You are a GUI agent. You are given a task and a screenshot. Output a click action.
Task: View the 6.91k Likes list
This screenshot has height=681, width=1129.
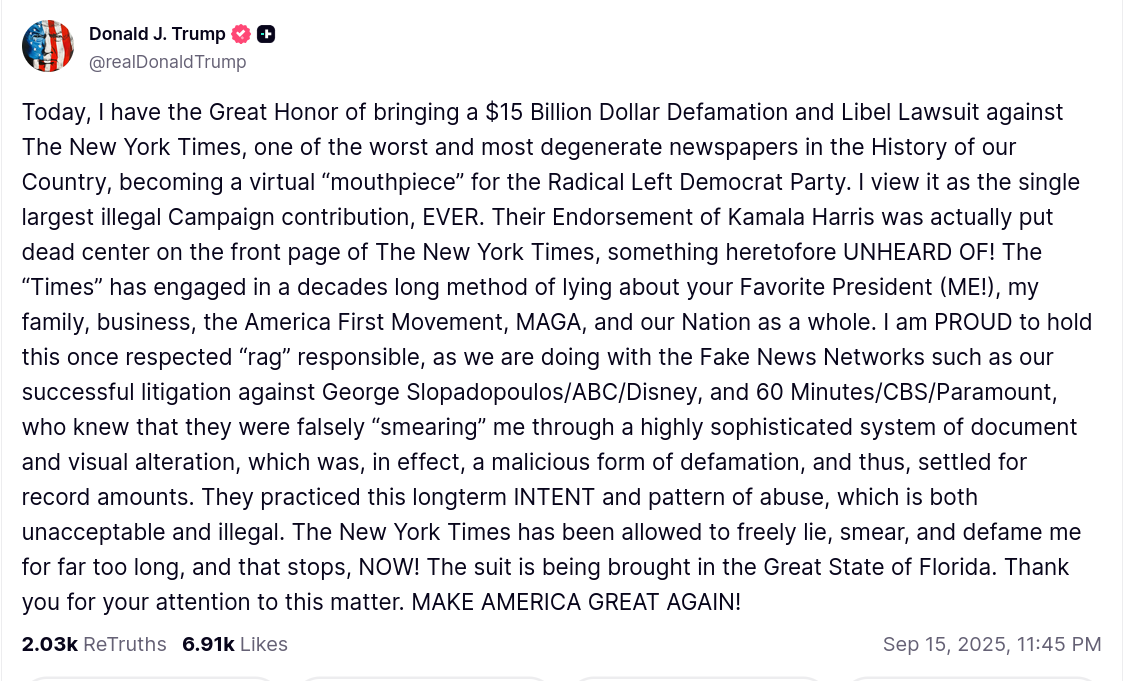235,644
